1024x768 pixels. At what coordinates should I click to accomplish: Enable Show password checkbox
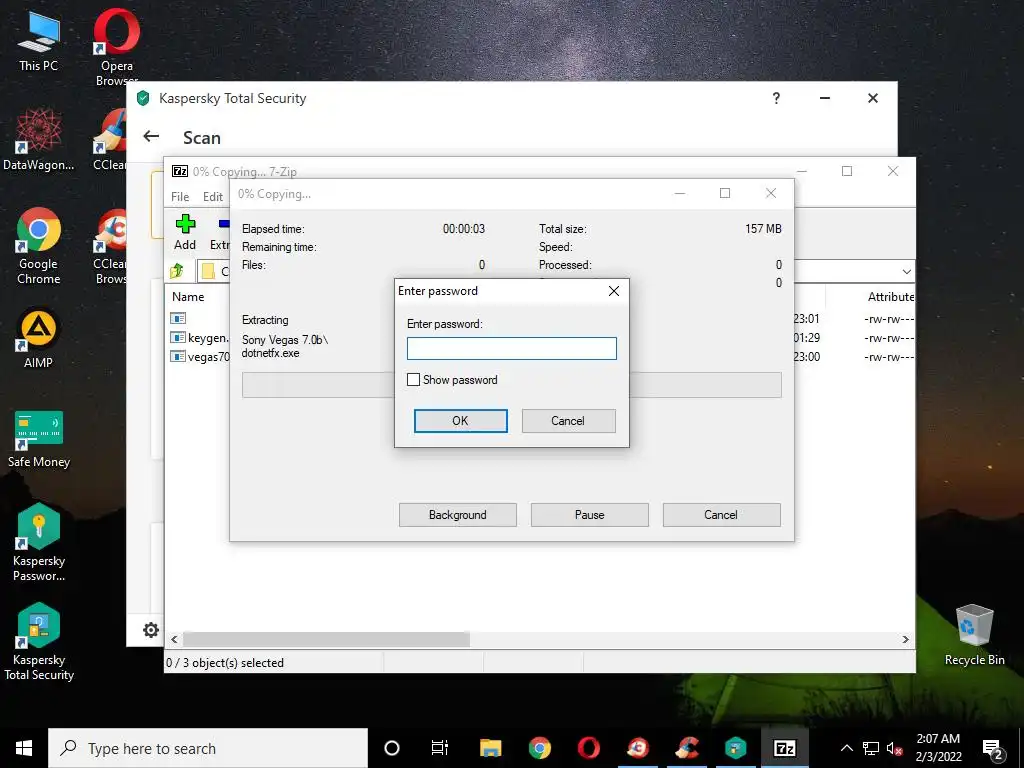(413, 379)
